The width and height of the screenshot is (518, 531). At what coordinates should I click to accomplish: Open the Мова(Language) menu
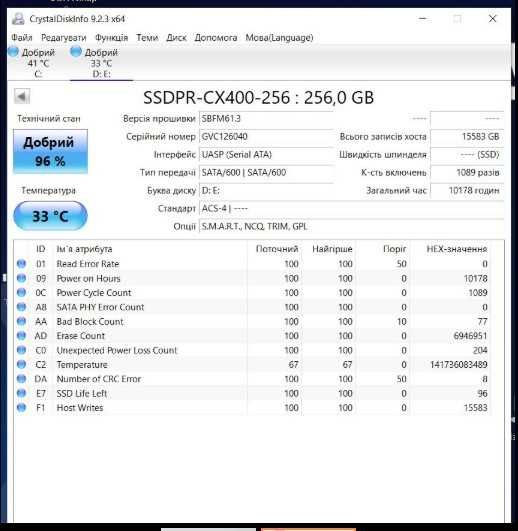point(279,37)
